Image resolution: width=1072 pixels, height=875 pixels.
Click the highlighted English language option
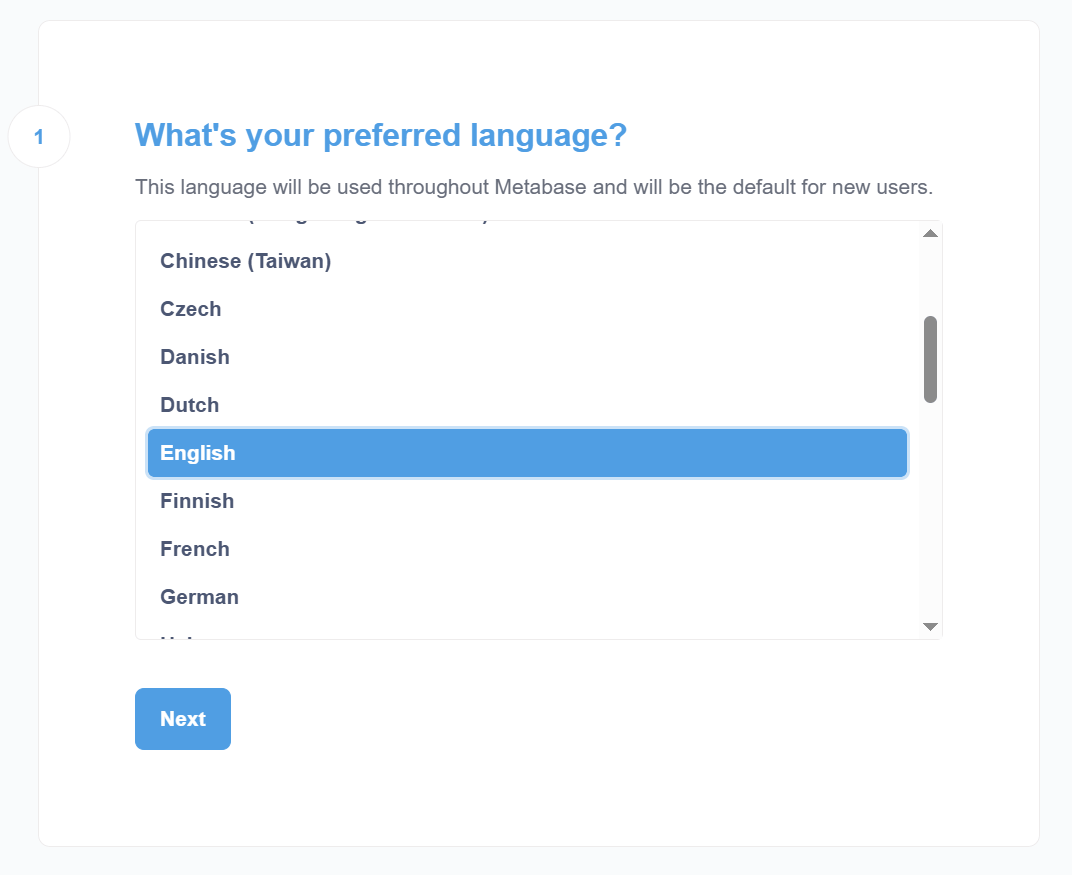pos(198,453)
